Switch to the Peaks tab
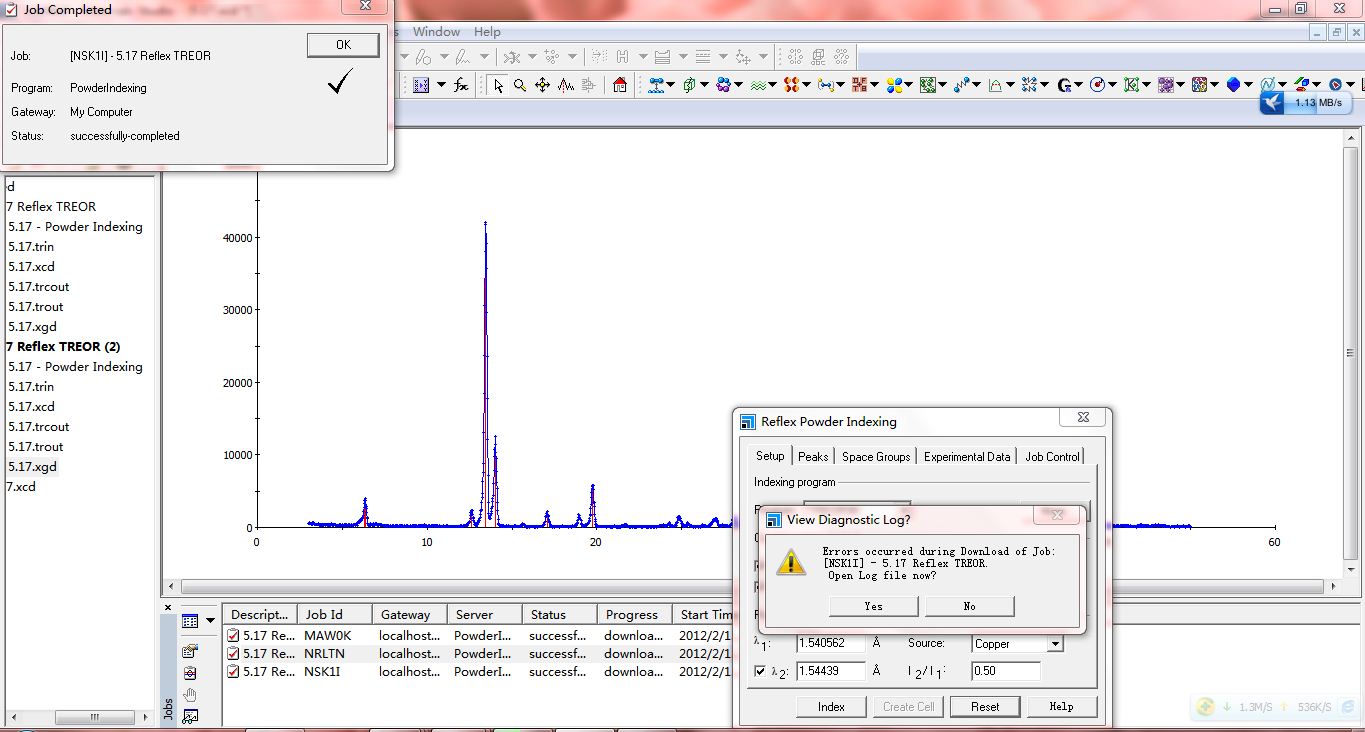The image size is (1365, 732). coord(813,457)
